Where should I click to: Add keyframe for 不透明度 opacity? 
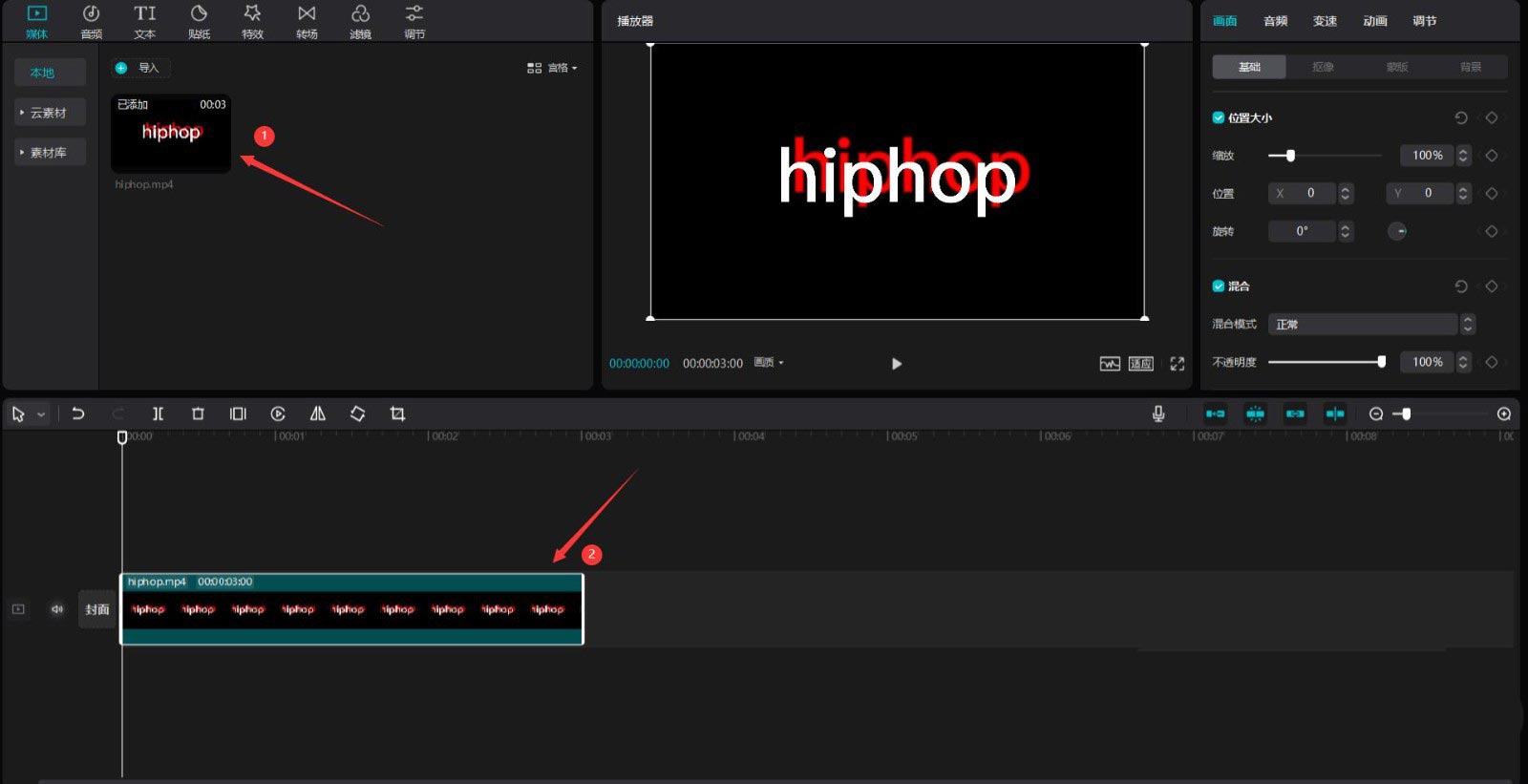point(1492,362)
